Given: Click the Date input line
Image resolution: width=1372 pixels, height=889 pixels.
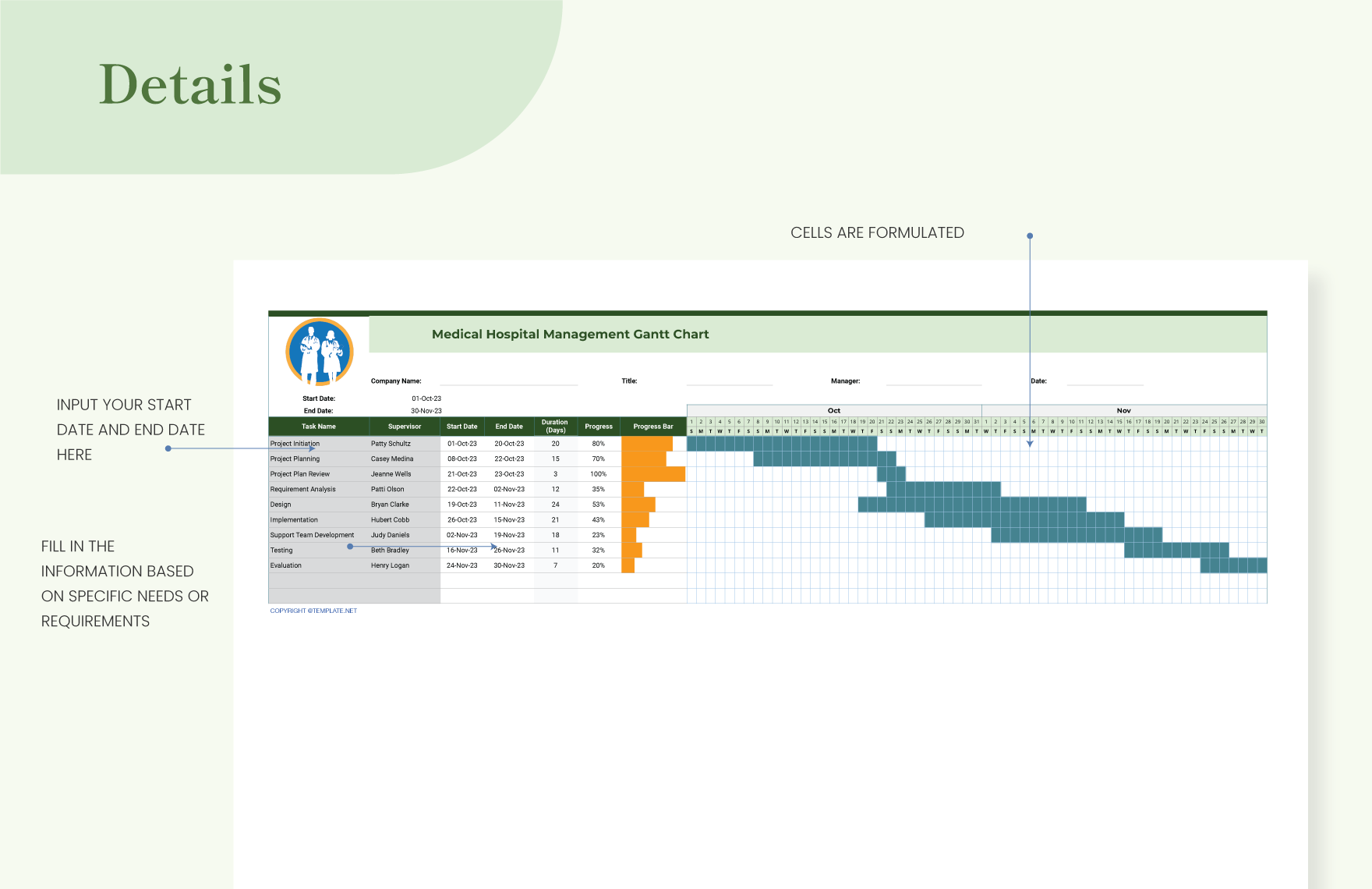Looking at the screenshot, I should (x=1105, y=381).
